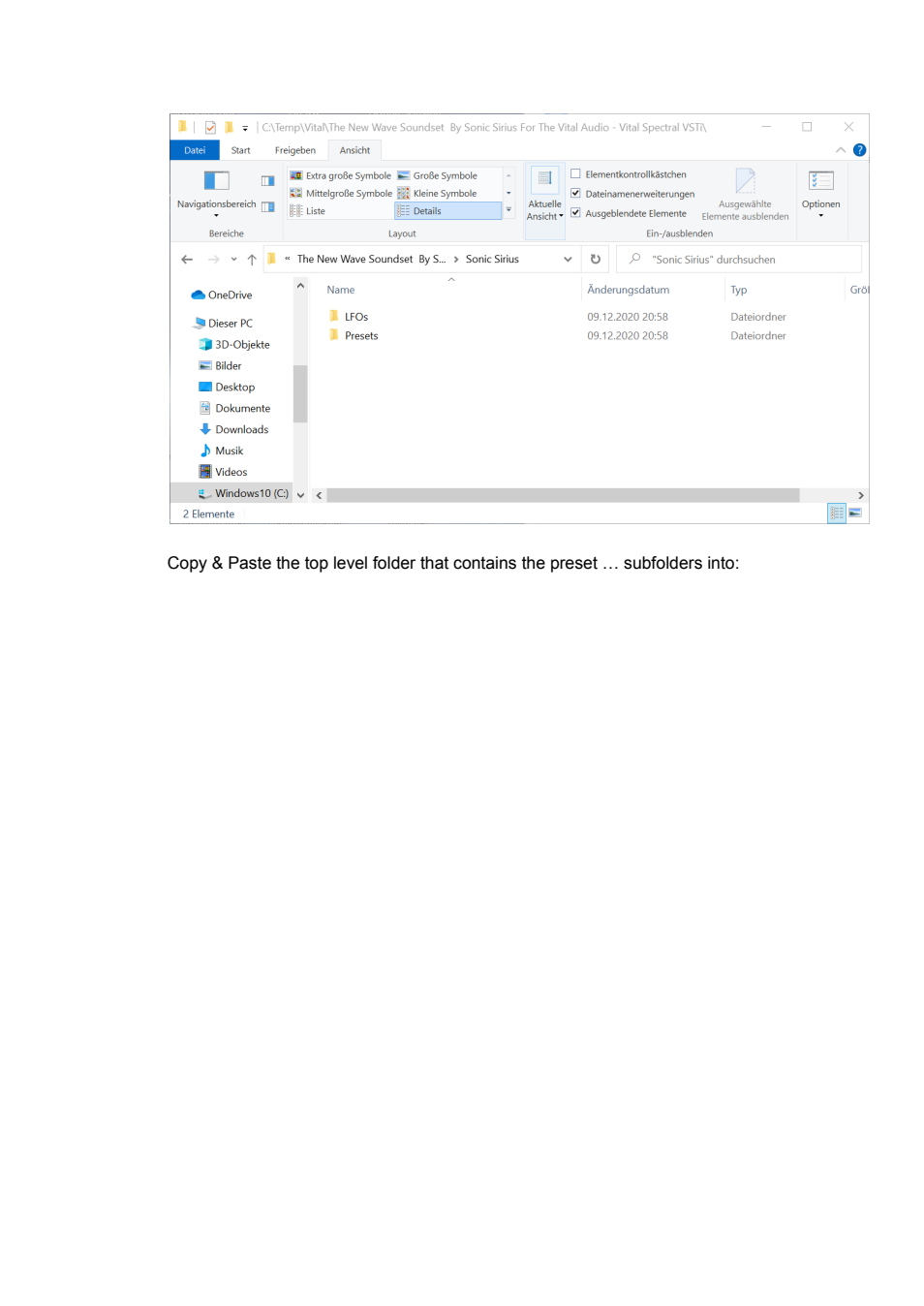Select Extra große Symbole layout
The image size is (924, 1306).
[341, 175]
